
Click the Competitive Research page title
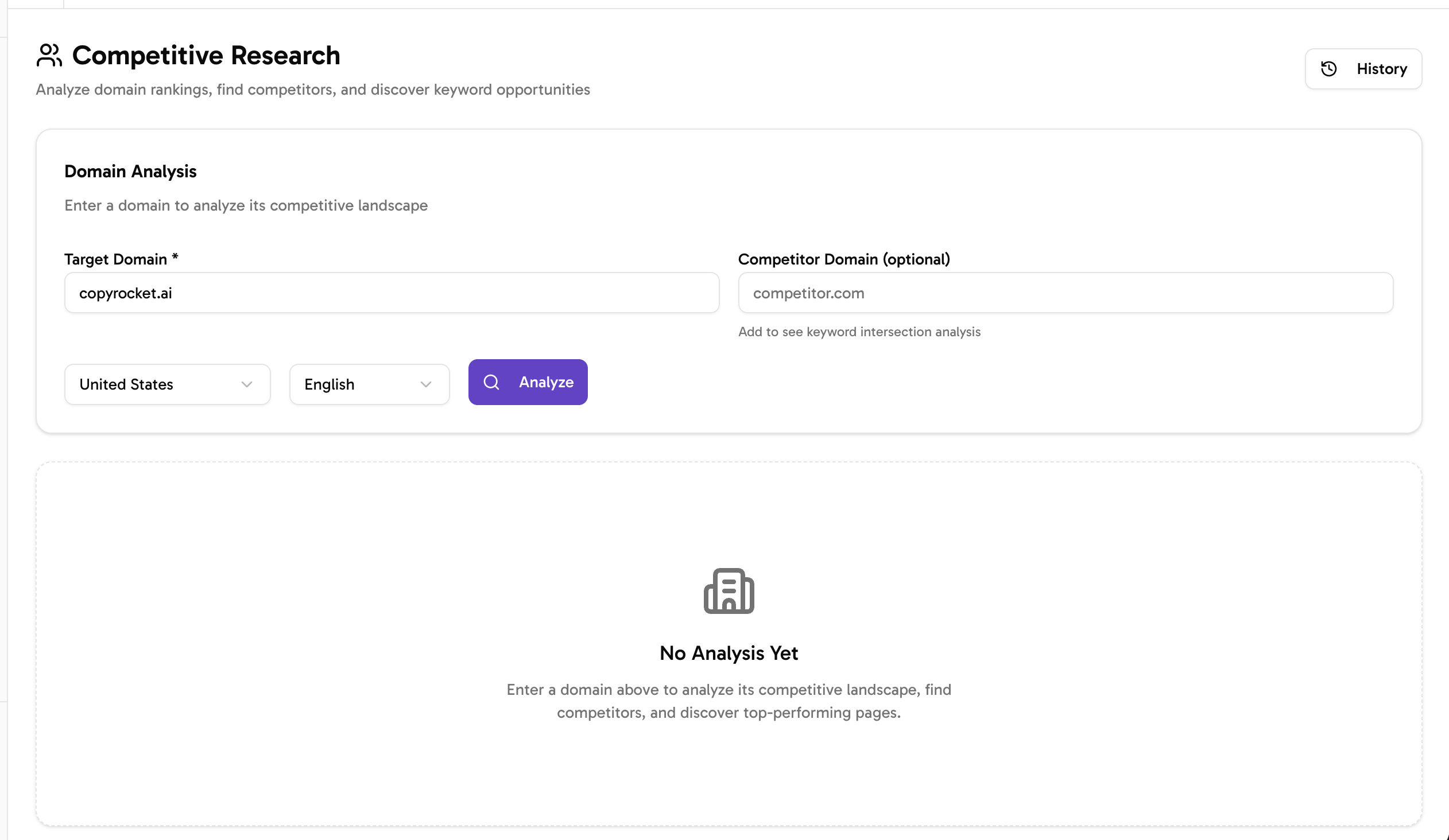coord(206,56)
